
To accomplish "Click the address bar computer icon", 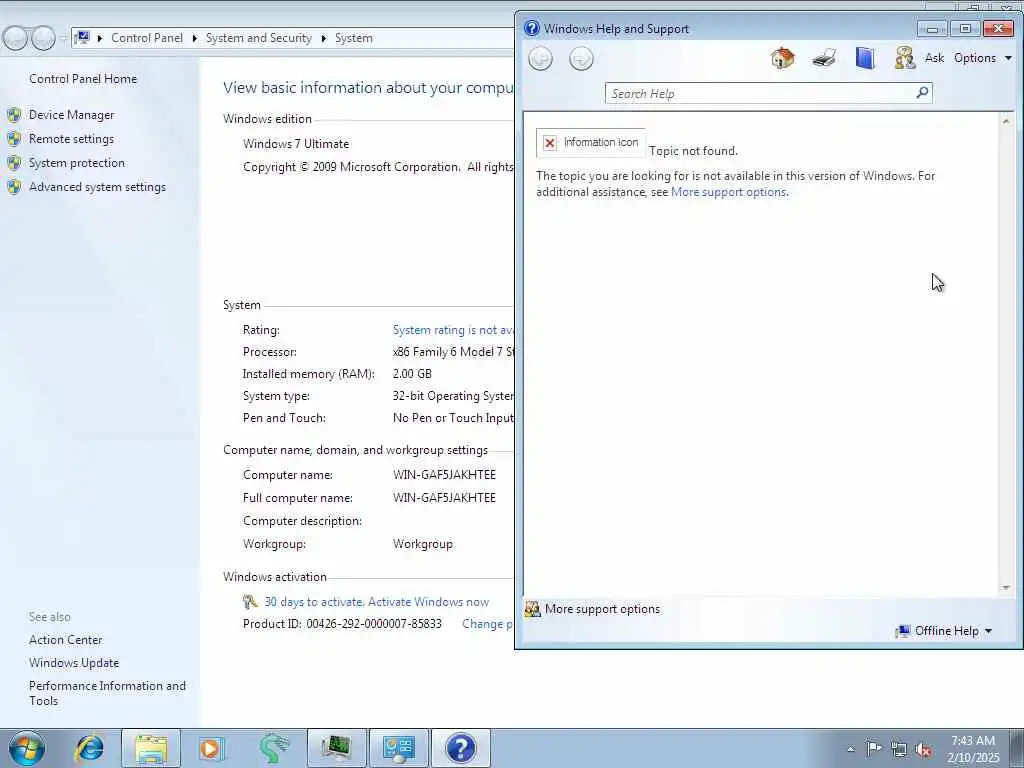I will point(82,38).
